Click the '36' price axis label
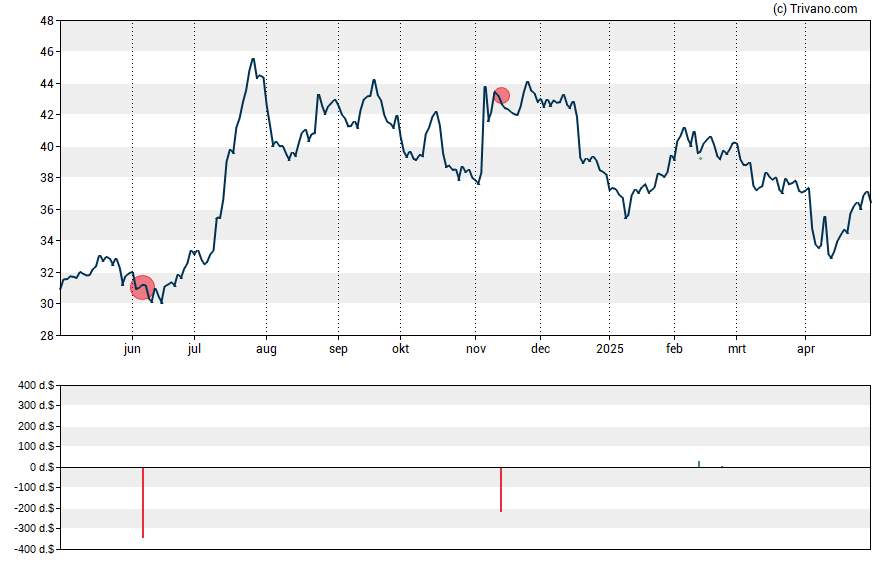This screenshot has height=565, width=888. (47, 209)
